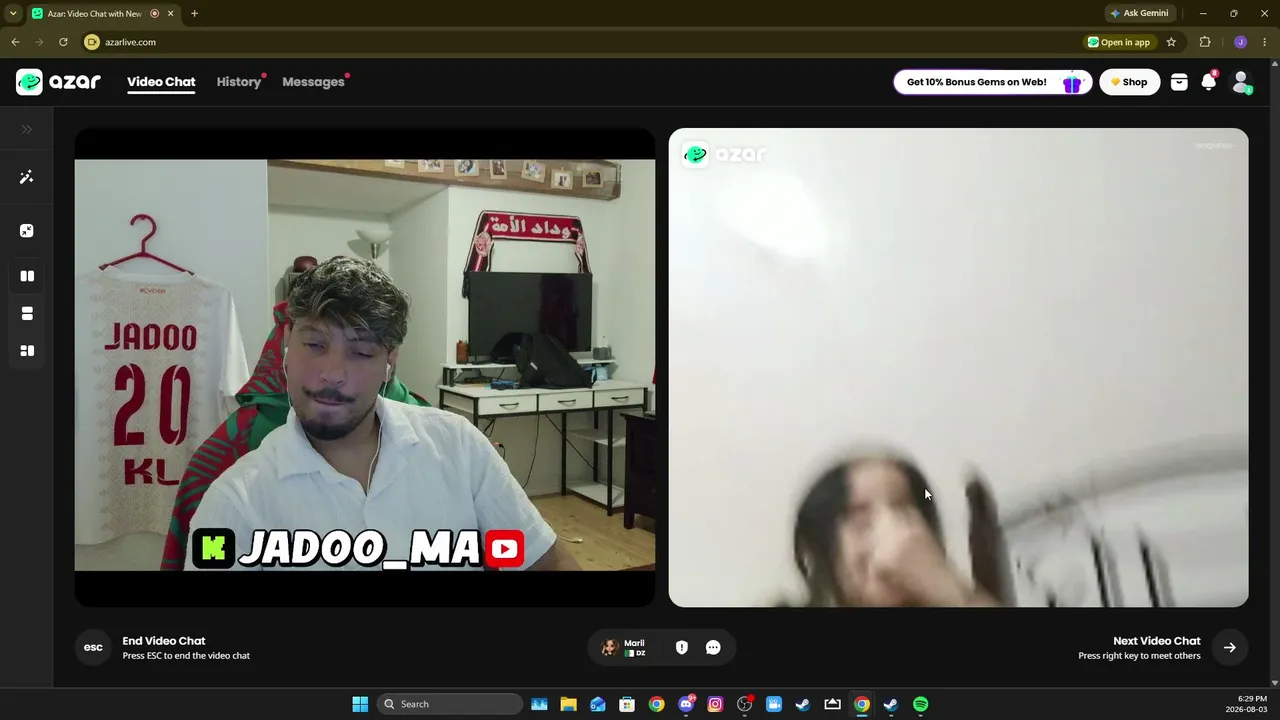Select the Azar: Video Chat browser tab
The image size is (1280, 720).
pos(102,14)
